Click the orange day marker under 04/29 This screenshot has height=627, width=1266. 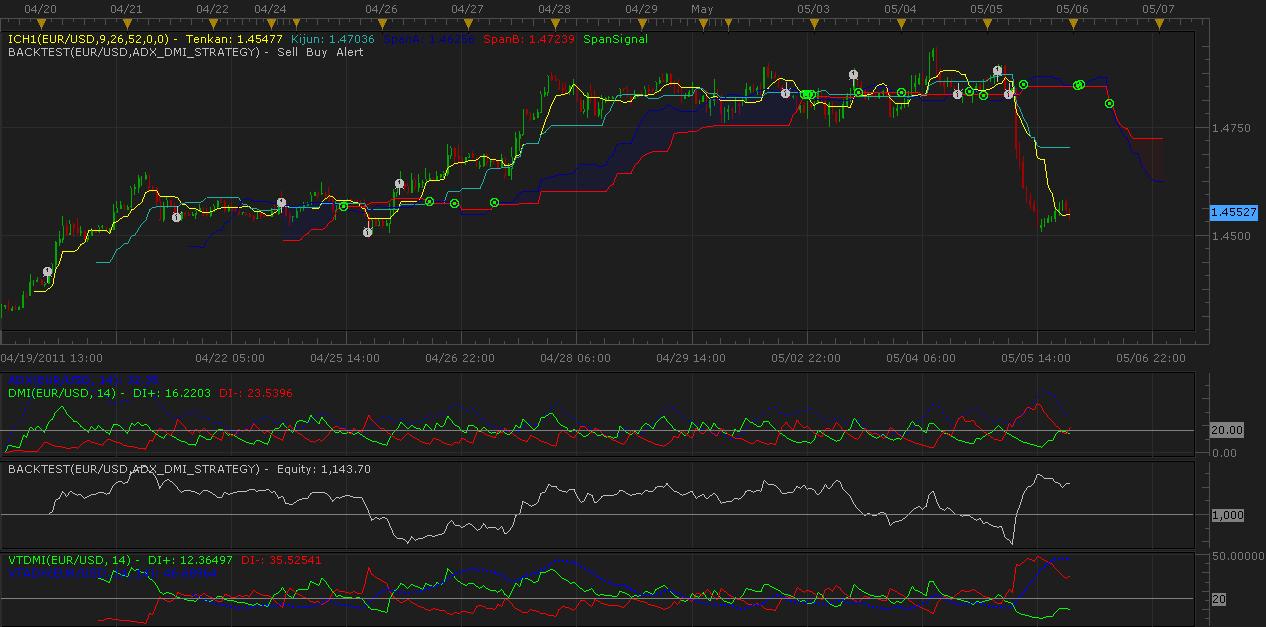tap(642, 22)
